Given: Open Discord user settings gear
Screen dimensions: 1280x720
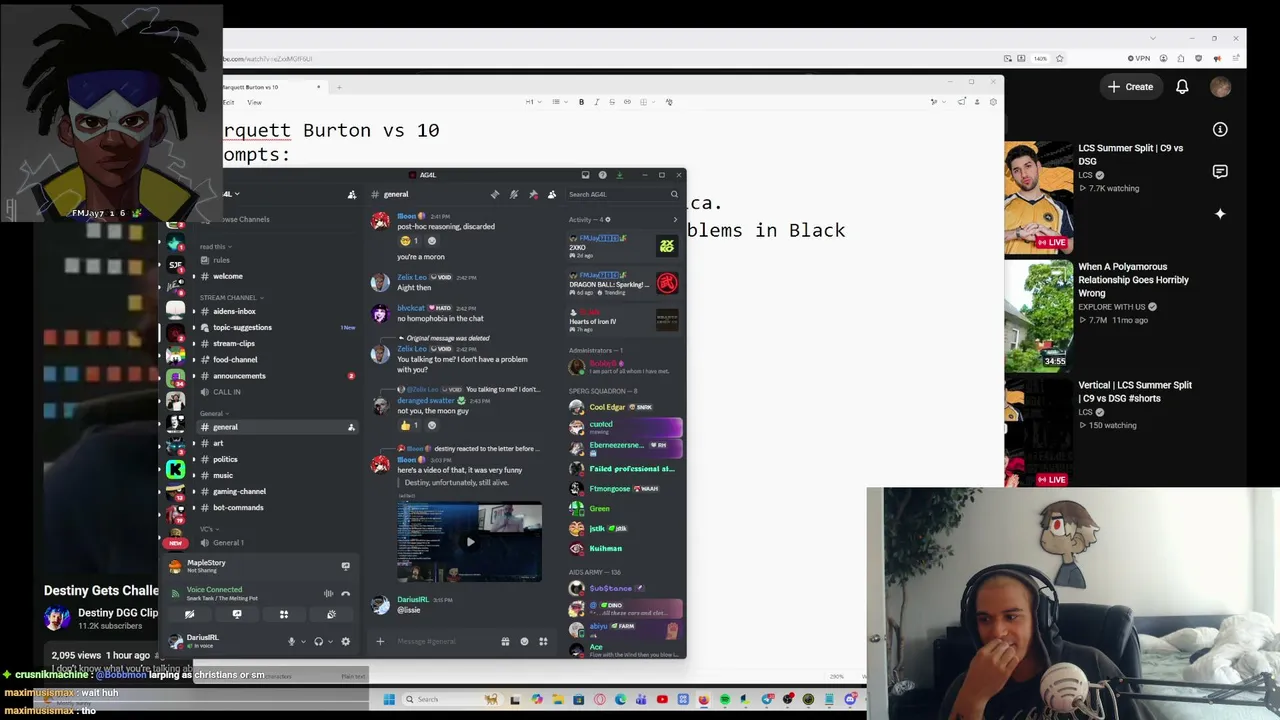Looking at the screenshot, I should click(346, 641).
